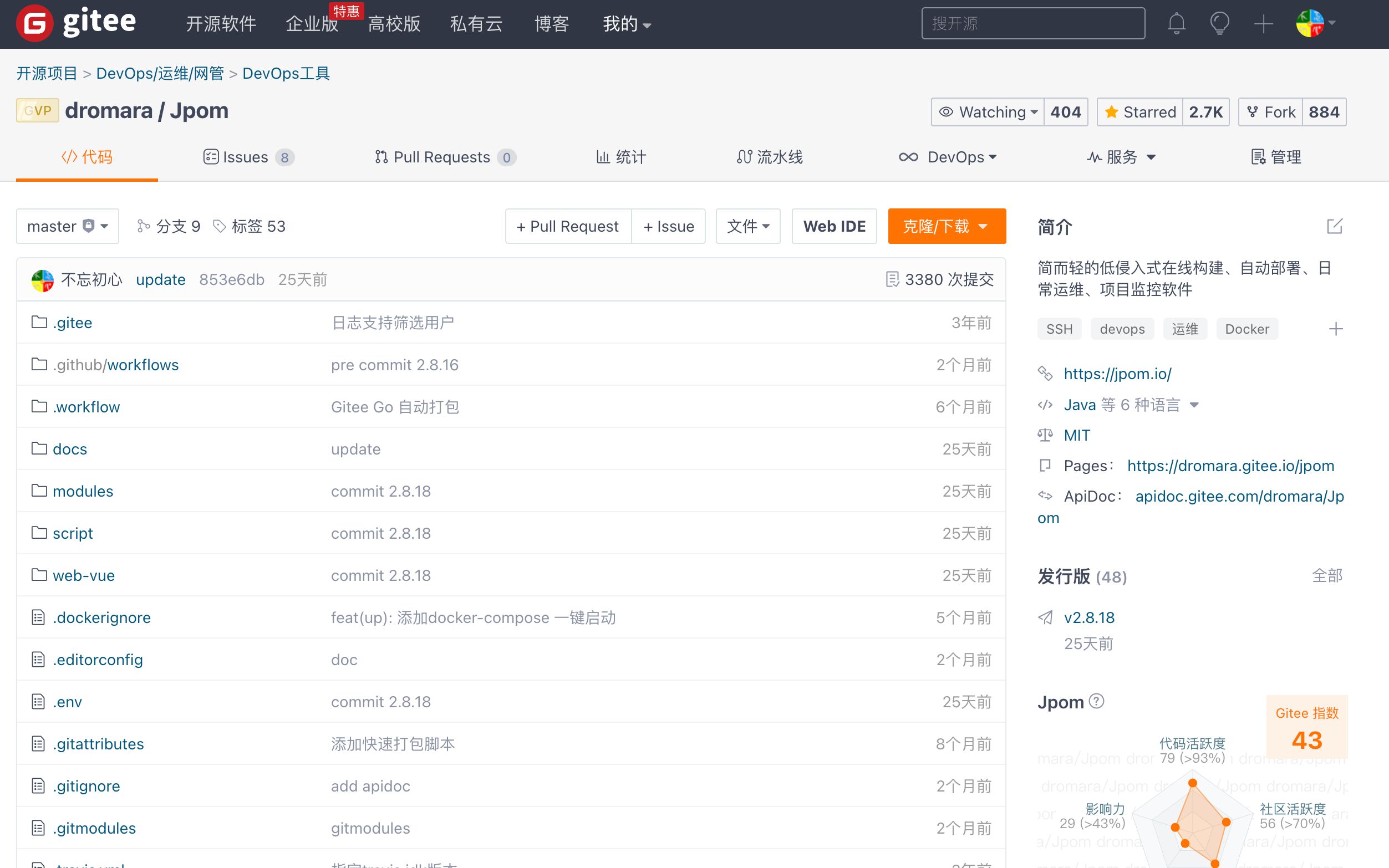
Task: Open the Watching dropdown
Action: (987, 112)
